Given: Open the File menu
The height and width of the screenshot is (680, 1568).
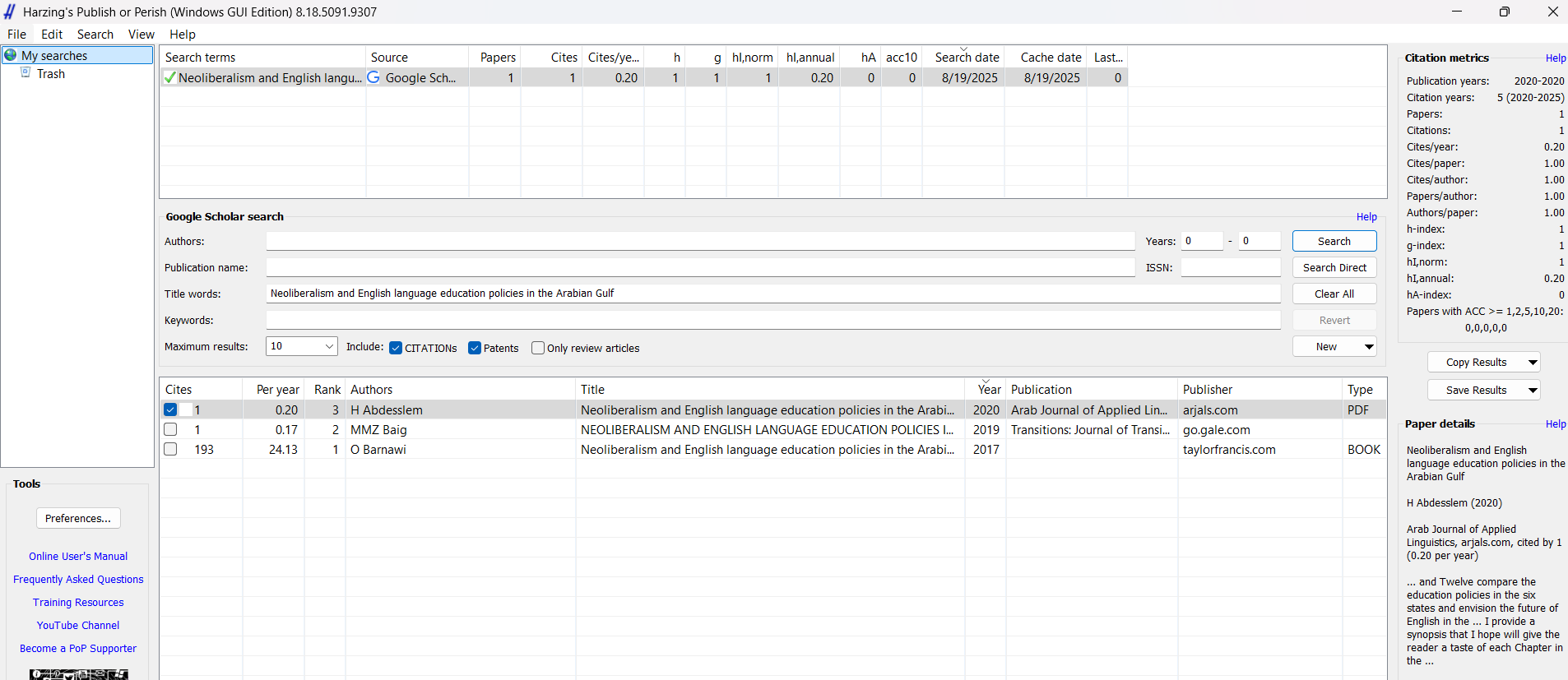Looking at the screenshot, I should (x=16, y=35).
